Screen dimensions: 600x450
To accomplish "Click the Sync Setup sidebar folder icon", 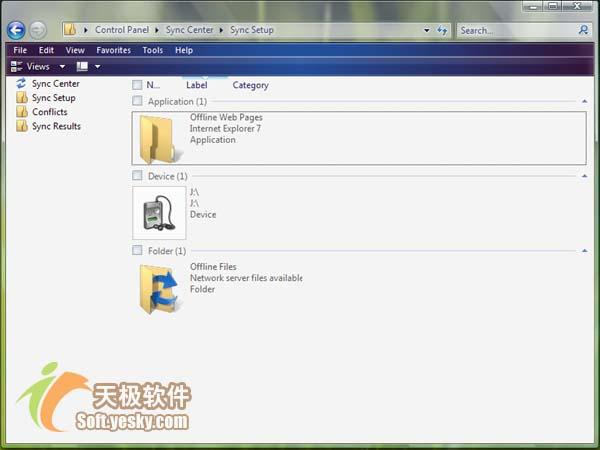I will point(22,98).
